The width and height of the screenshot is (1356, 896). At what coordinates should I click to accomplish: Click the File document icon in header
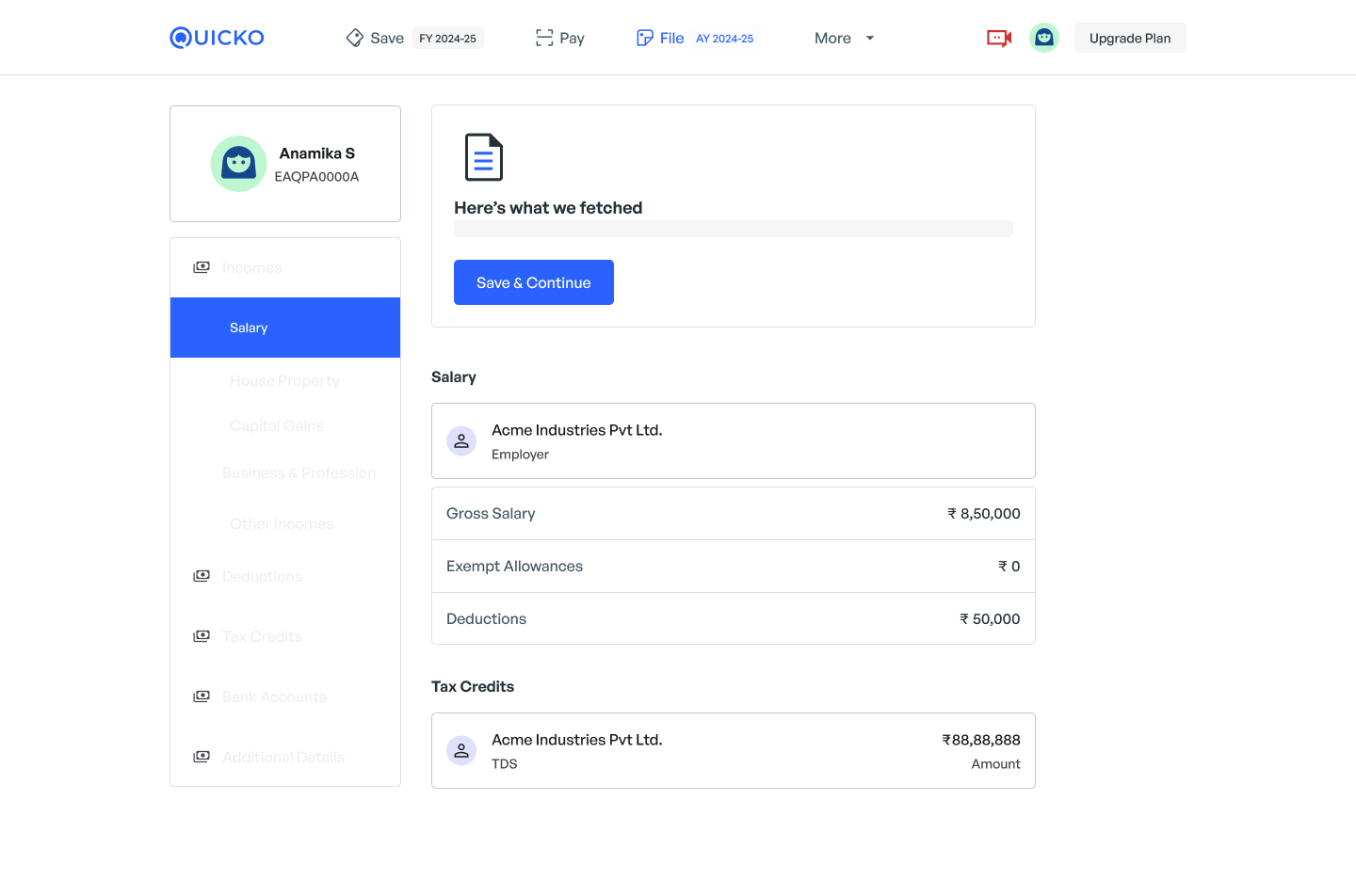pos(645,38)
